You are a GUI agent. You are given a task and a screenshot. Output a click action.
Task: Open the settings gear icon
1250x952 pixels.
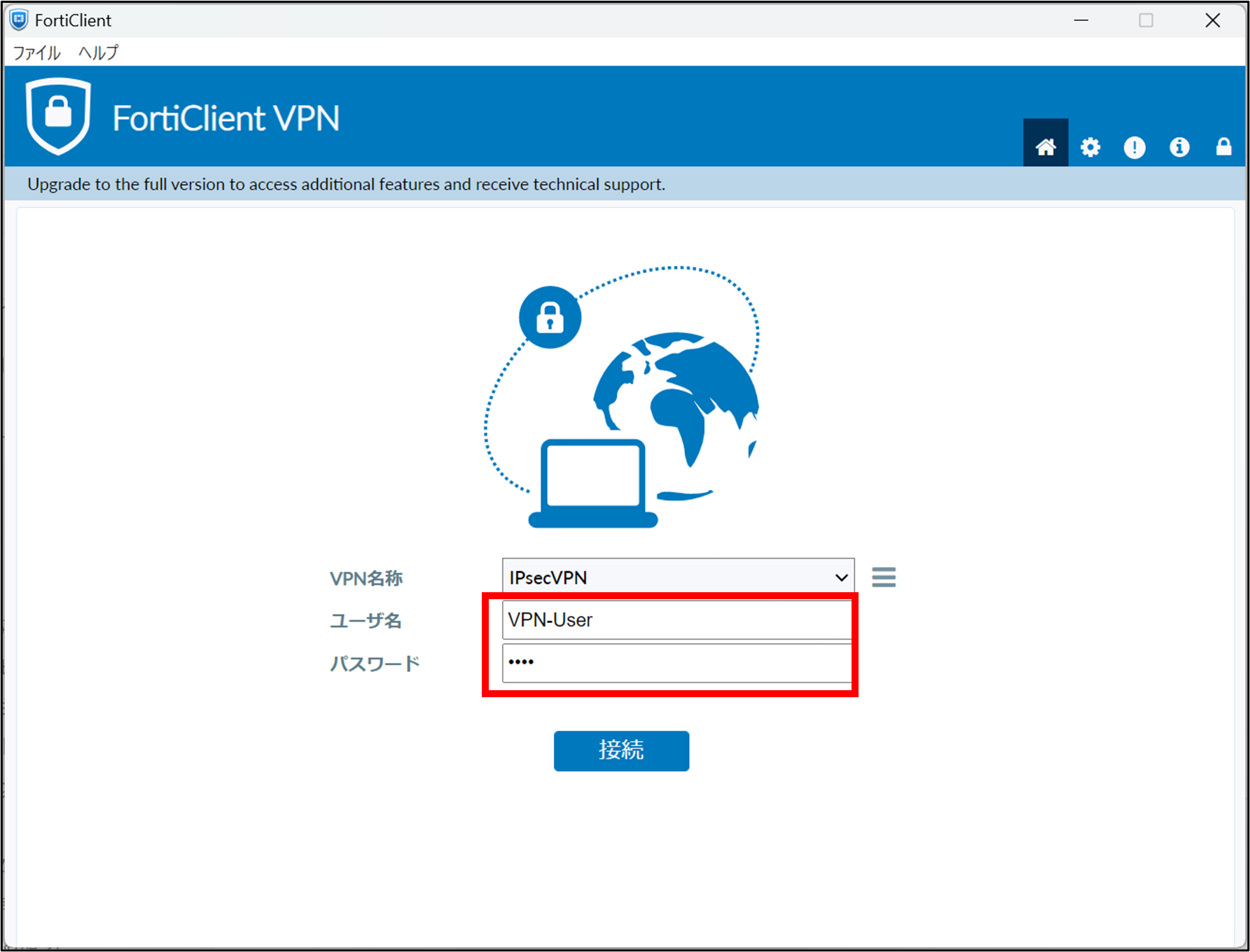pyautogui.click(x=1090, y=147)
